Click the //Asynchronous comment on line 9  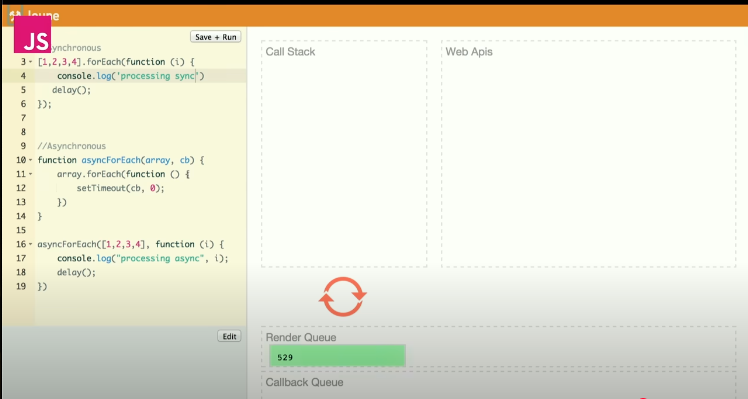pos(72,146)
